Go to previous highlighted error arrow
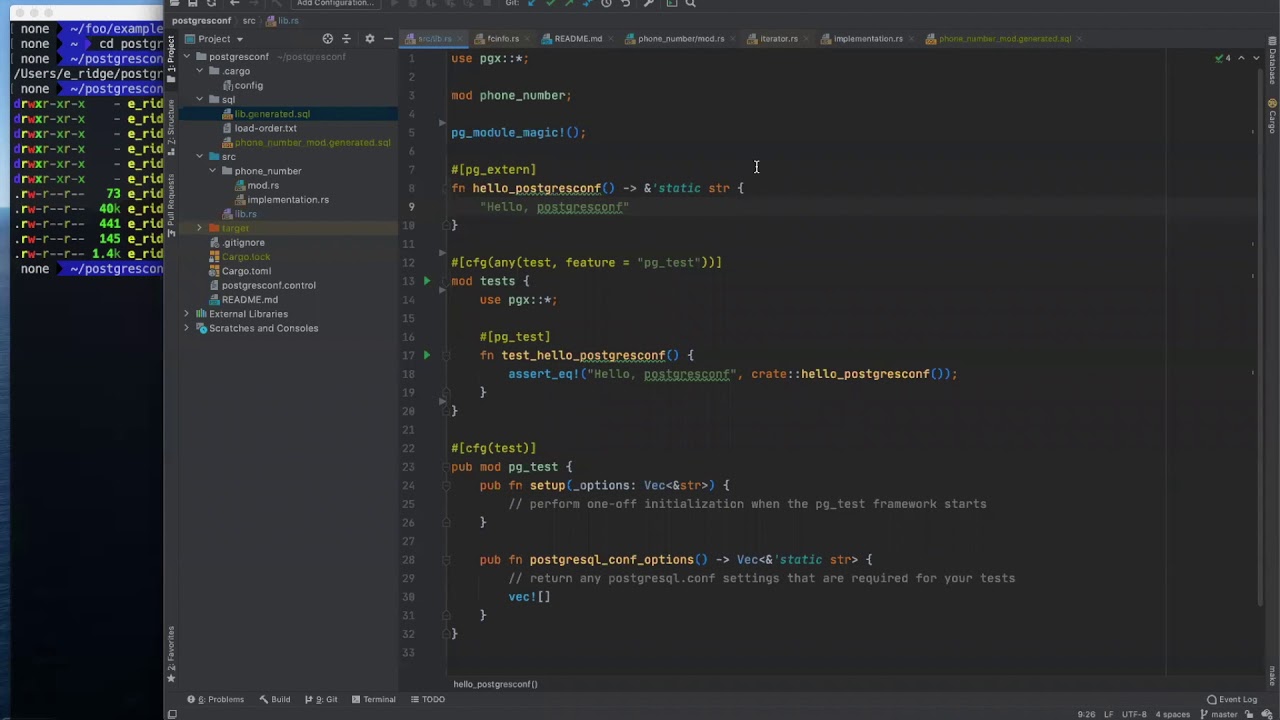The width and height of the screenshot is (1280, 720). pos(1242,58)
